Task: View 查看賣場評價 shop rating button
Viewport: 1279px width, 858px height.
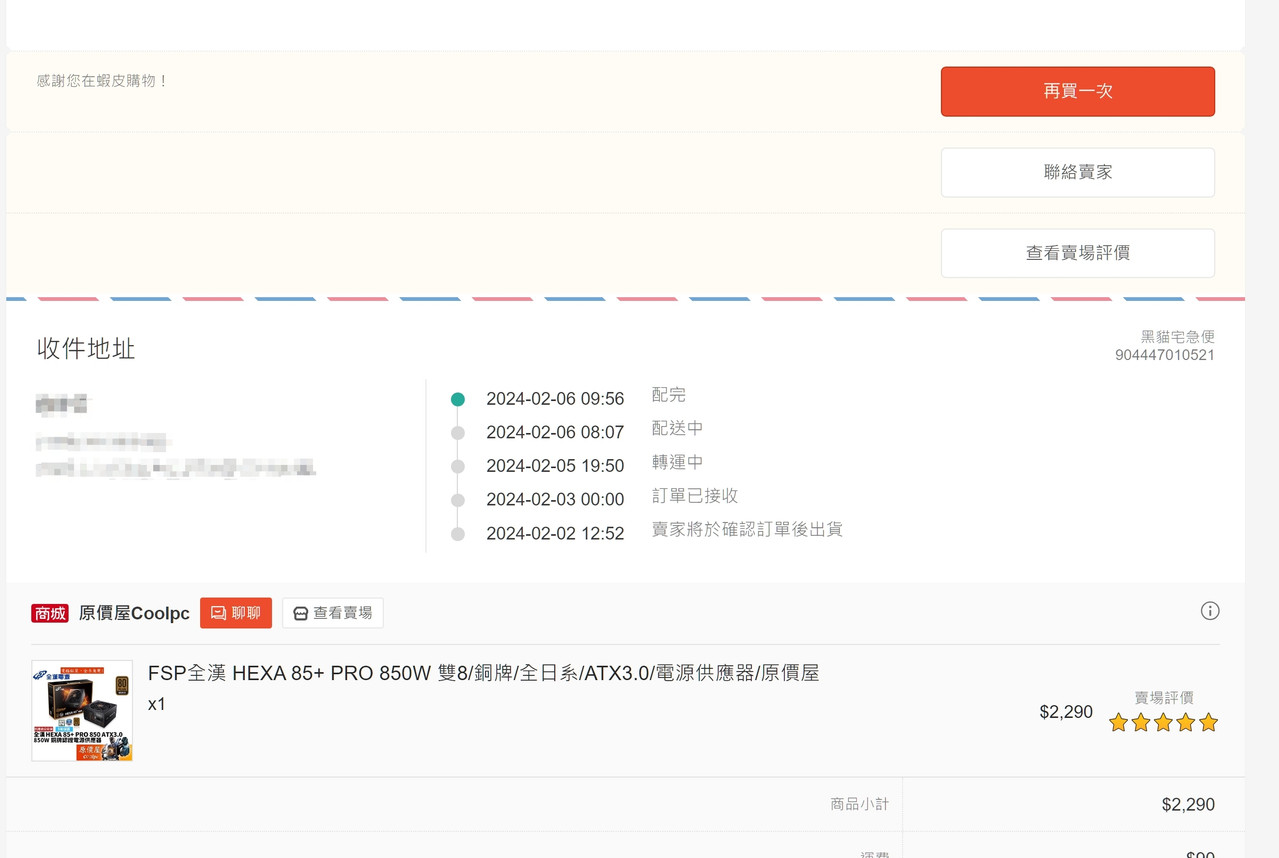Action: coord(1077,253)
